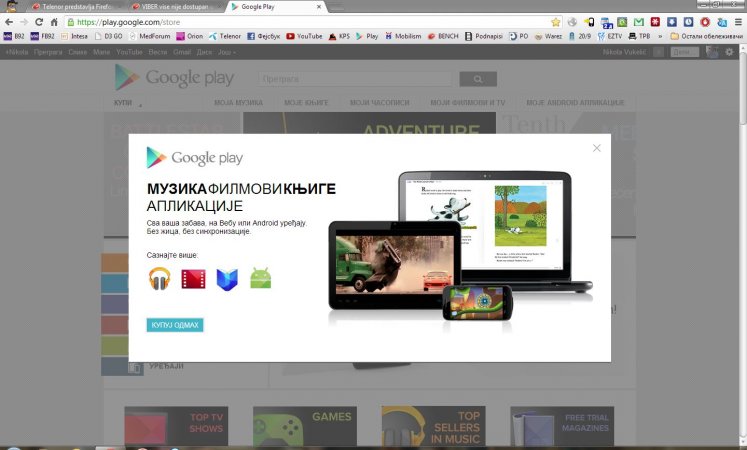Click the Google play logo in popup

click(x=195, y=158)
